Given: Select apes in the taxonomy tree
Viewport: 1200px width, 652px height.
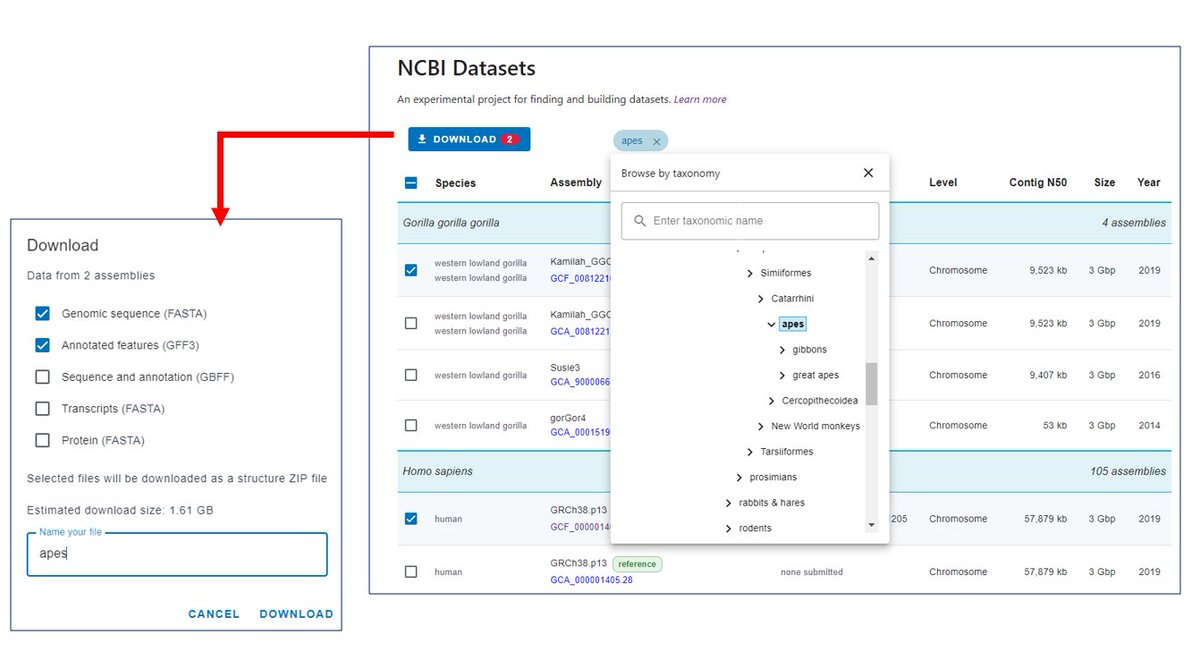Looking at the screenshot, I should (x=793, y=324).
